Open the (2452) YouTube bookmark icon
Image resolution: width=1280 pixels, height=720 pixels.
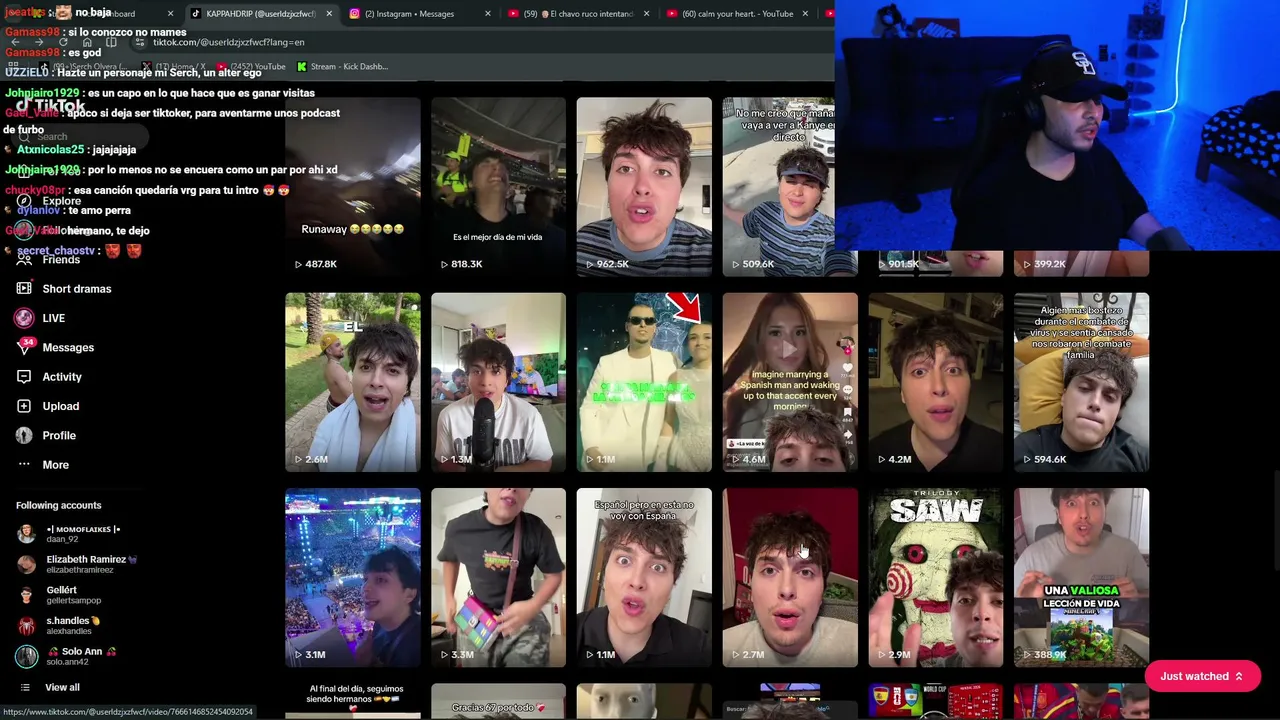(222, 67)
